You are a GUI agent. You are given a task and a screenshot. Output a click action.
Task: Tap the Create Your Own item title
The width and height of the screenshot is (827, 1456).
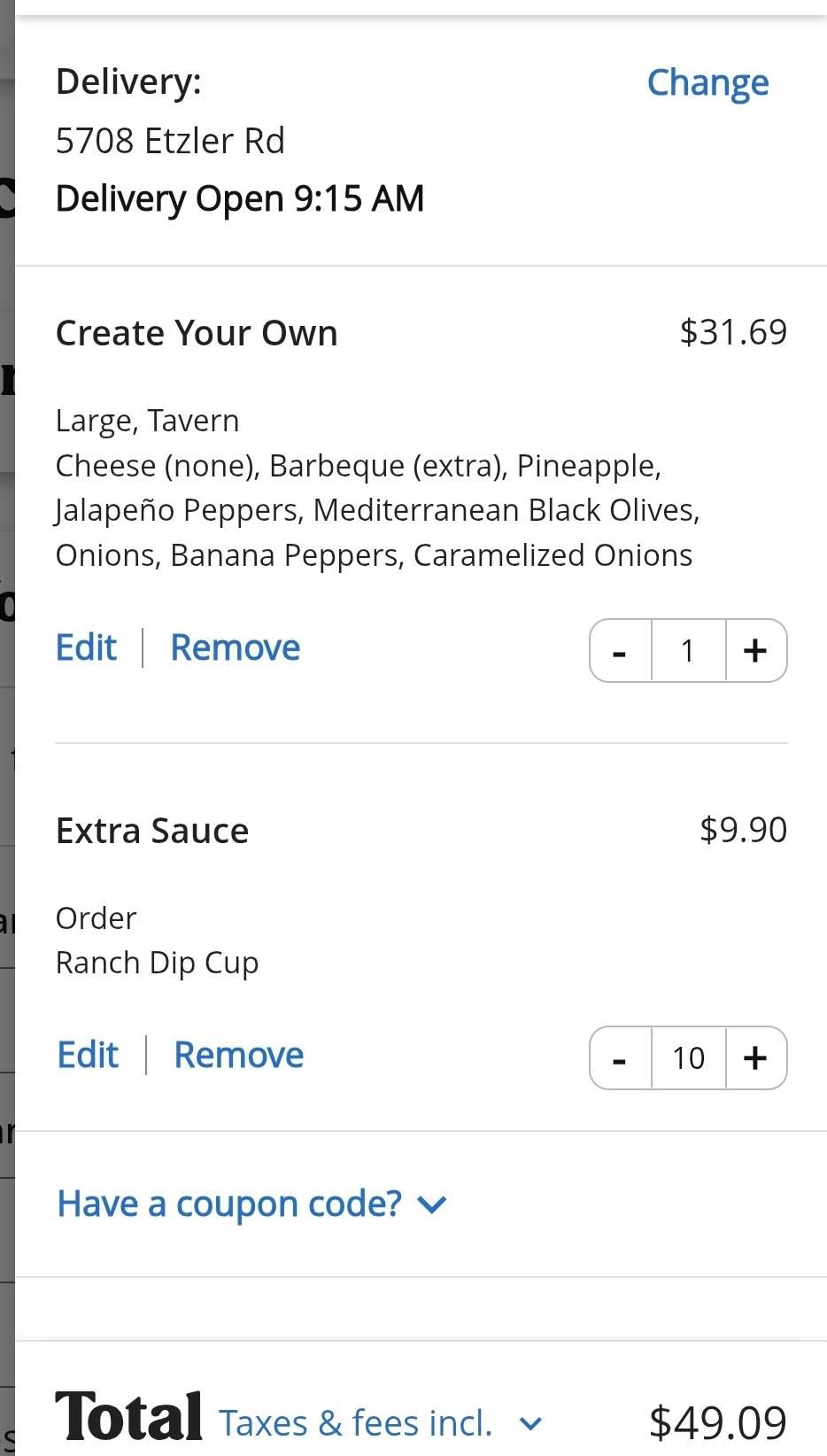(197, 333)
